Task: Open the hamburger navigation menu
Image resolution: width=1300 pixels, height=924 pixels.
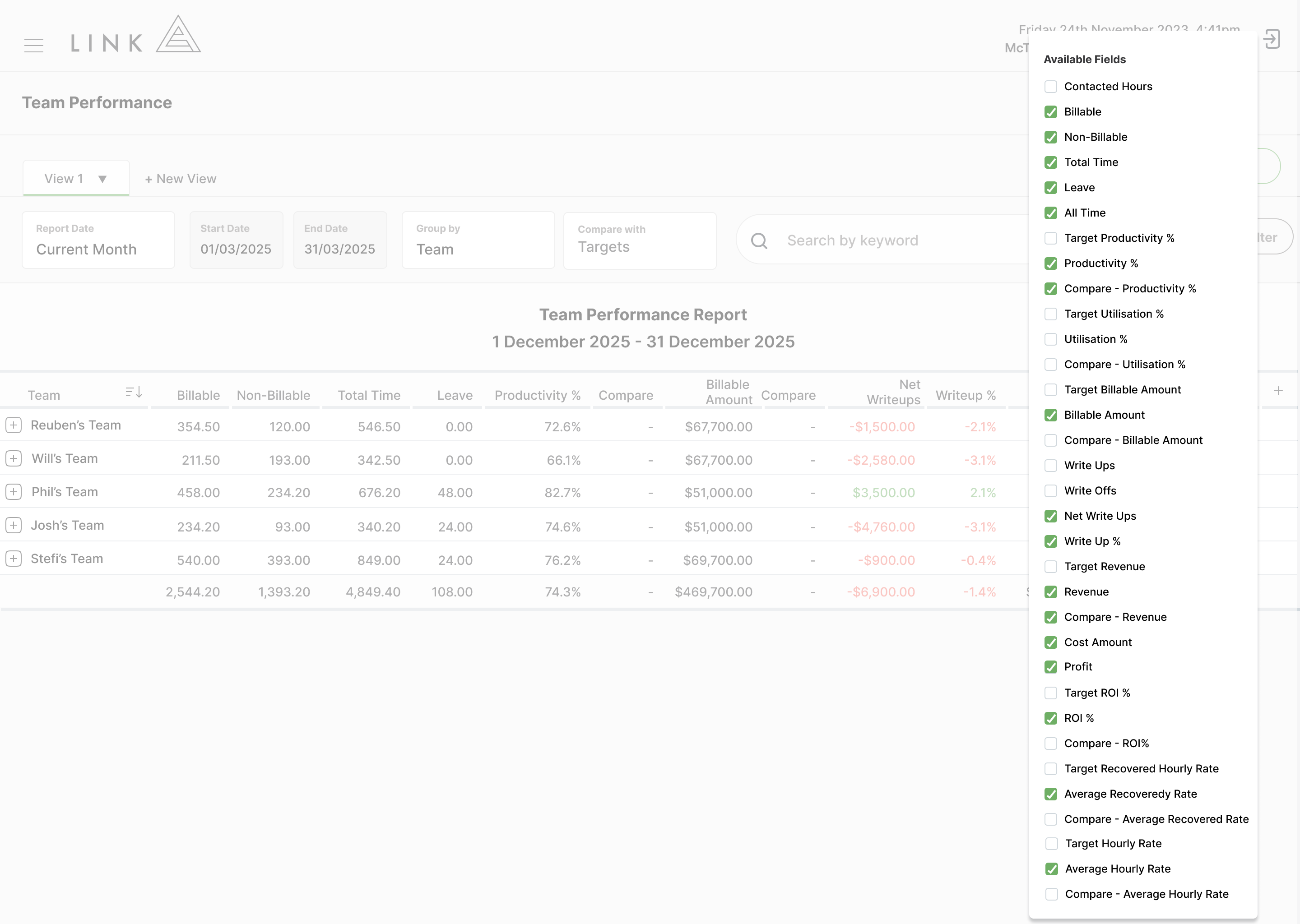Action: point(34,45)
